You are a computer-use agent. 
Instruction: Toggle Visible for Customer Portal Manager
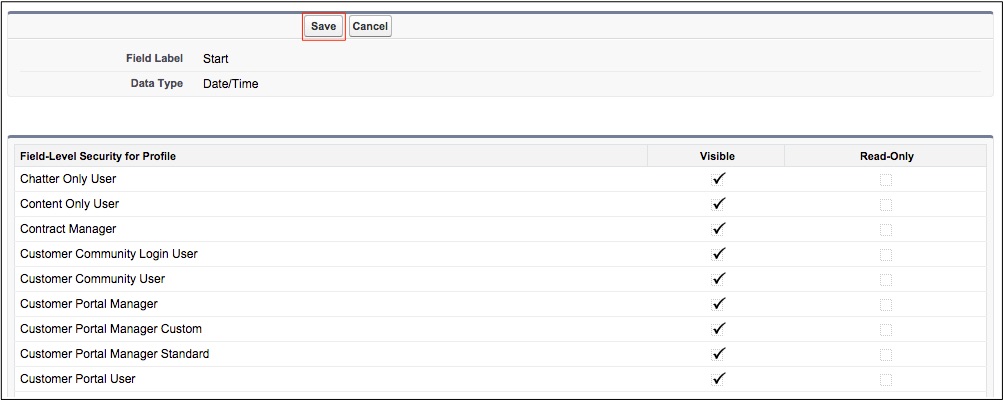(717, 304)
